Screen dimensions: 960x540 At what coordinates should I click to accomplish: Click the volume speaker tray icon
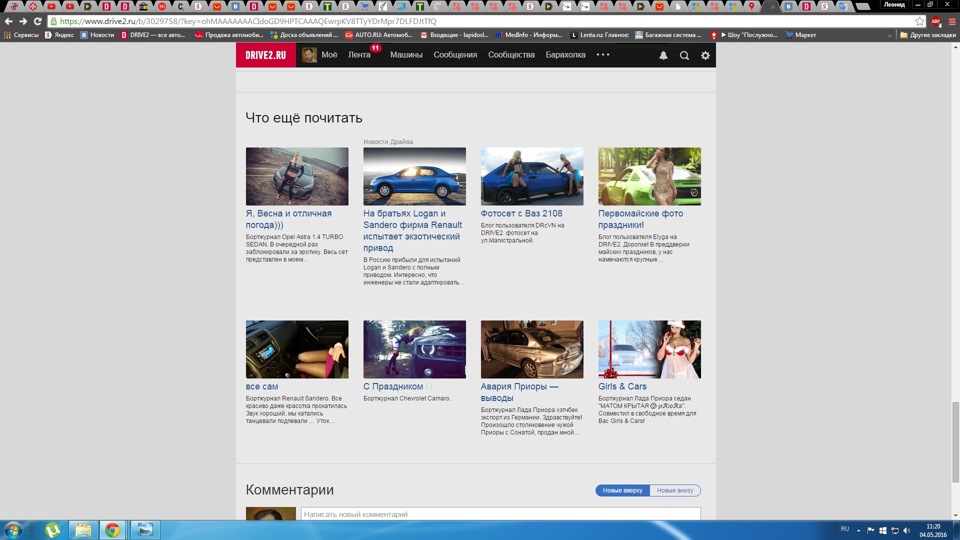coord(907,530)
